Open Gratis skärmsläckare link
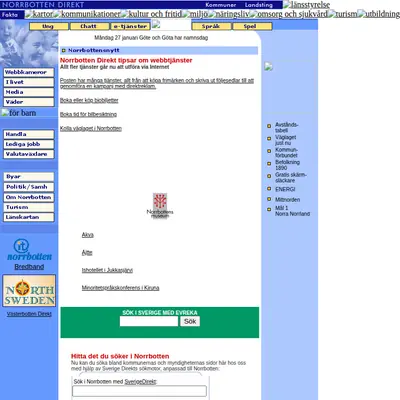The image size is (400, 400). point(291,177)
